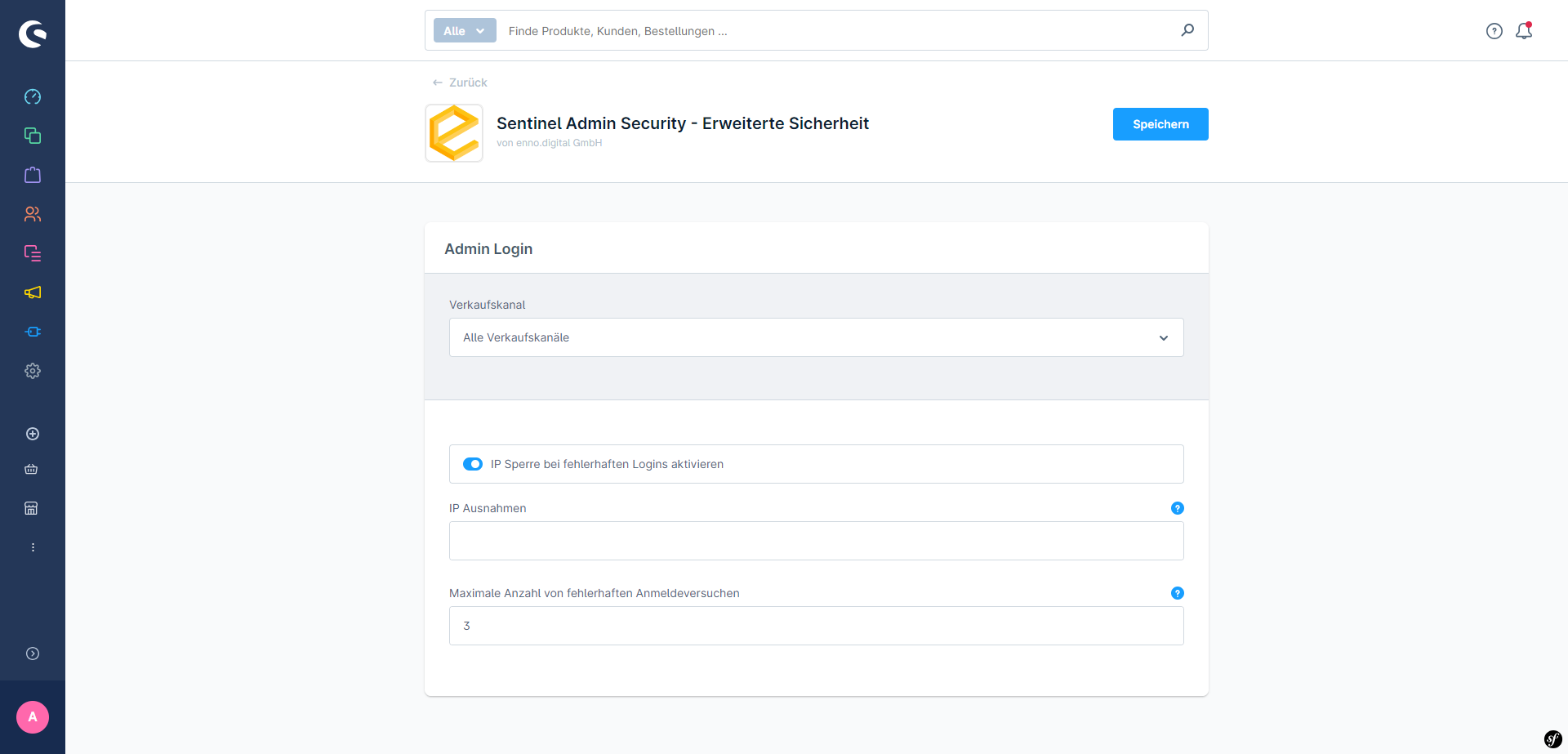This screenshot has width=1568, height=754.
Task: Click the search magnifier icon
Action: click(x=1187, y=30)
